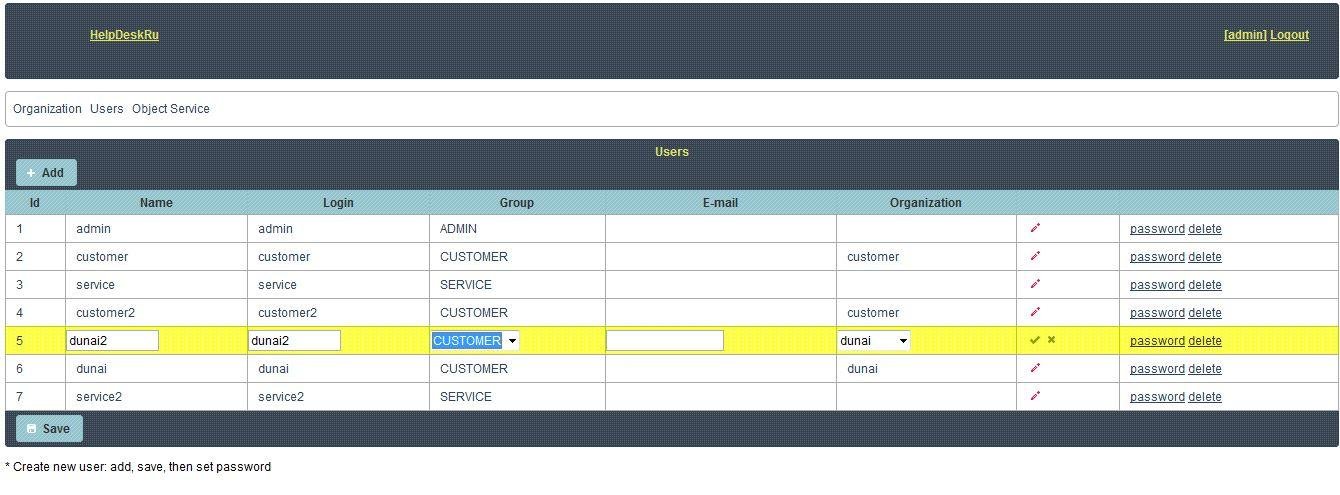Edit the customer user row via pencil
Image resolution: width=1340 pixels, height=495 pixels.
[1035, 257]
